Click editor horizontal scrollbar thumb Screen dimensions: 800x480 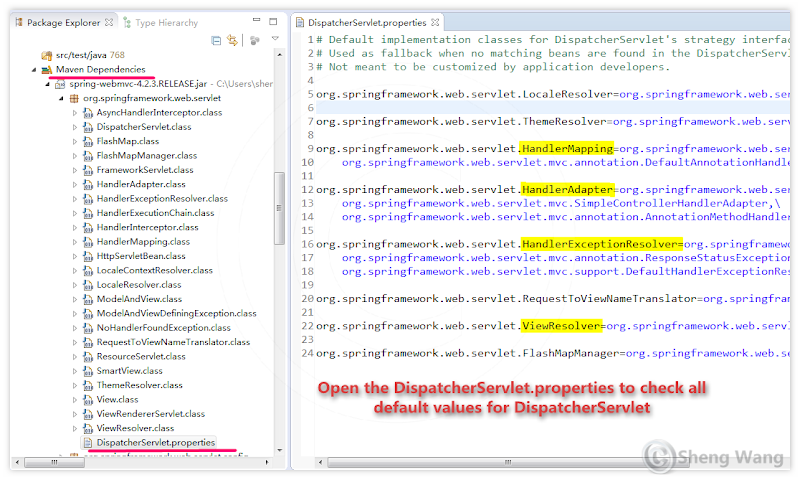(508, 463)
